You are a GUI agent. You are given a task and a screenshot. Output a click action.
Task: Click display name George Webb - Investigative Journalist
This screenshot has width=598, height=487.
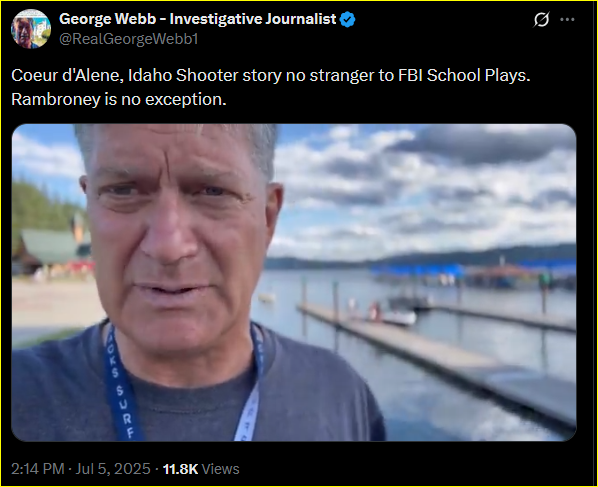click(198, 19)
